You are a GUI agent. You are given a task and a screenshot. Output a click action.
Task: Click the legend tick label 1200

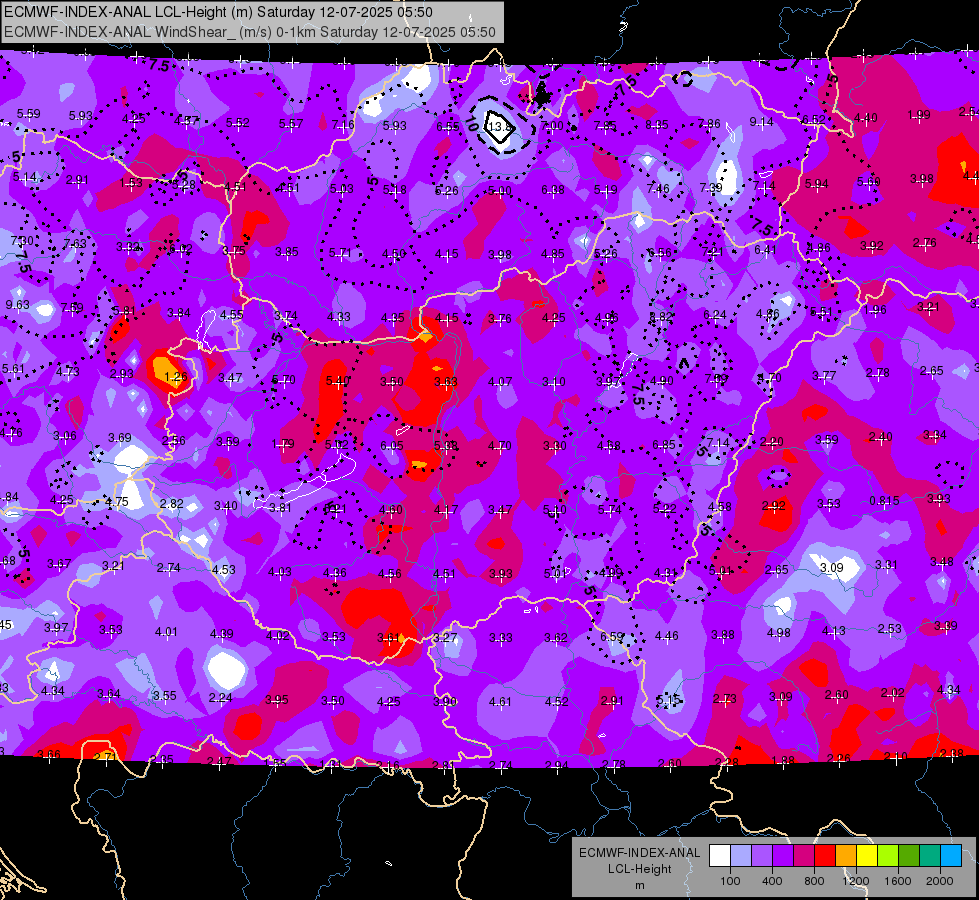pos(856,881)
